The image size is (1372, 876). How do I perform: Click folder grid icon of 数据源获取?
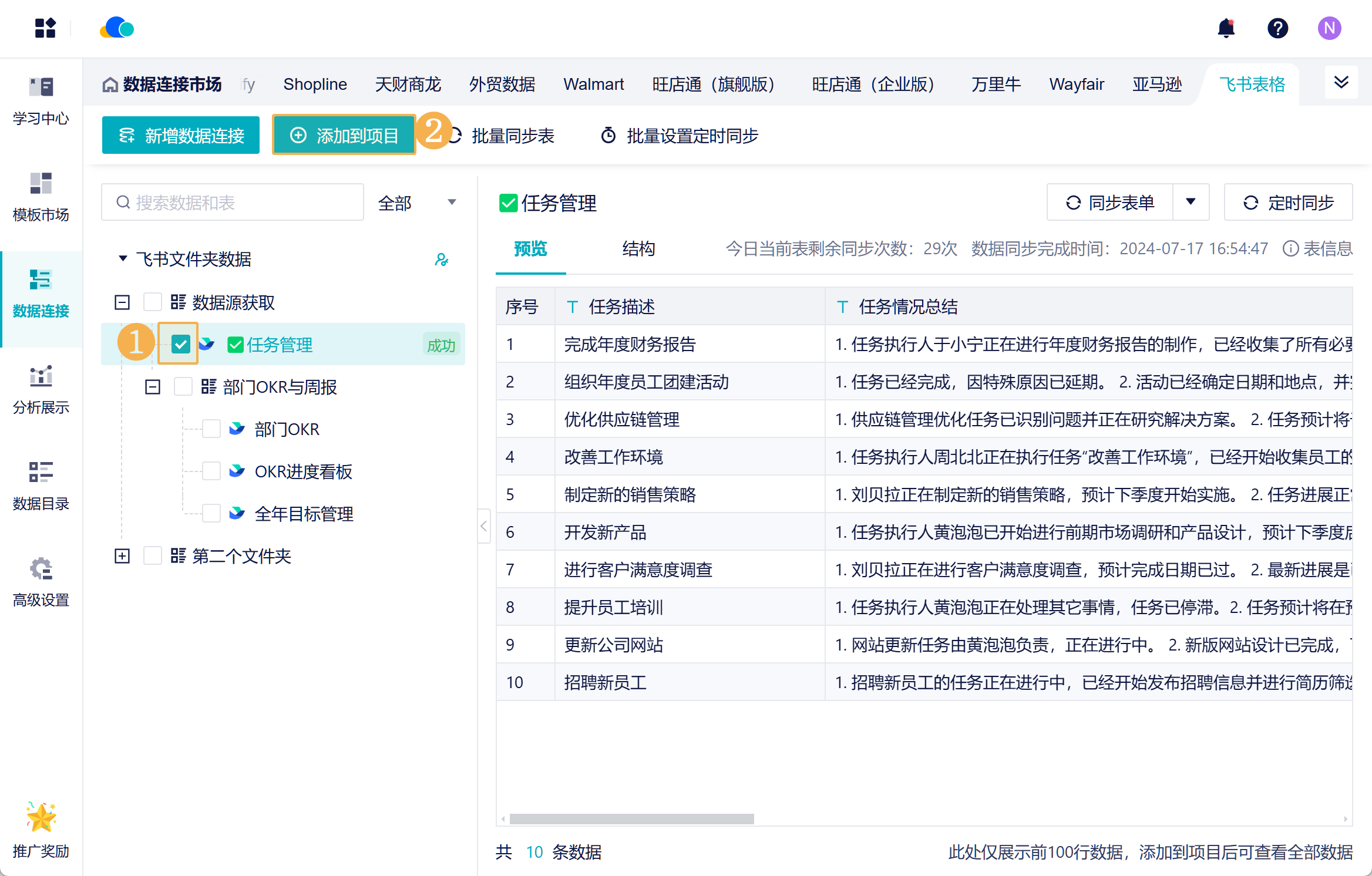(x=178, y=302)
